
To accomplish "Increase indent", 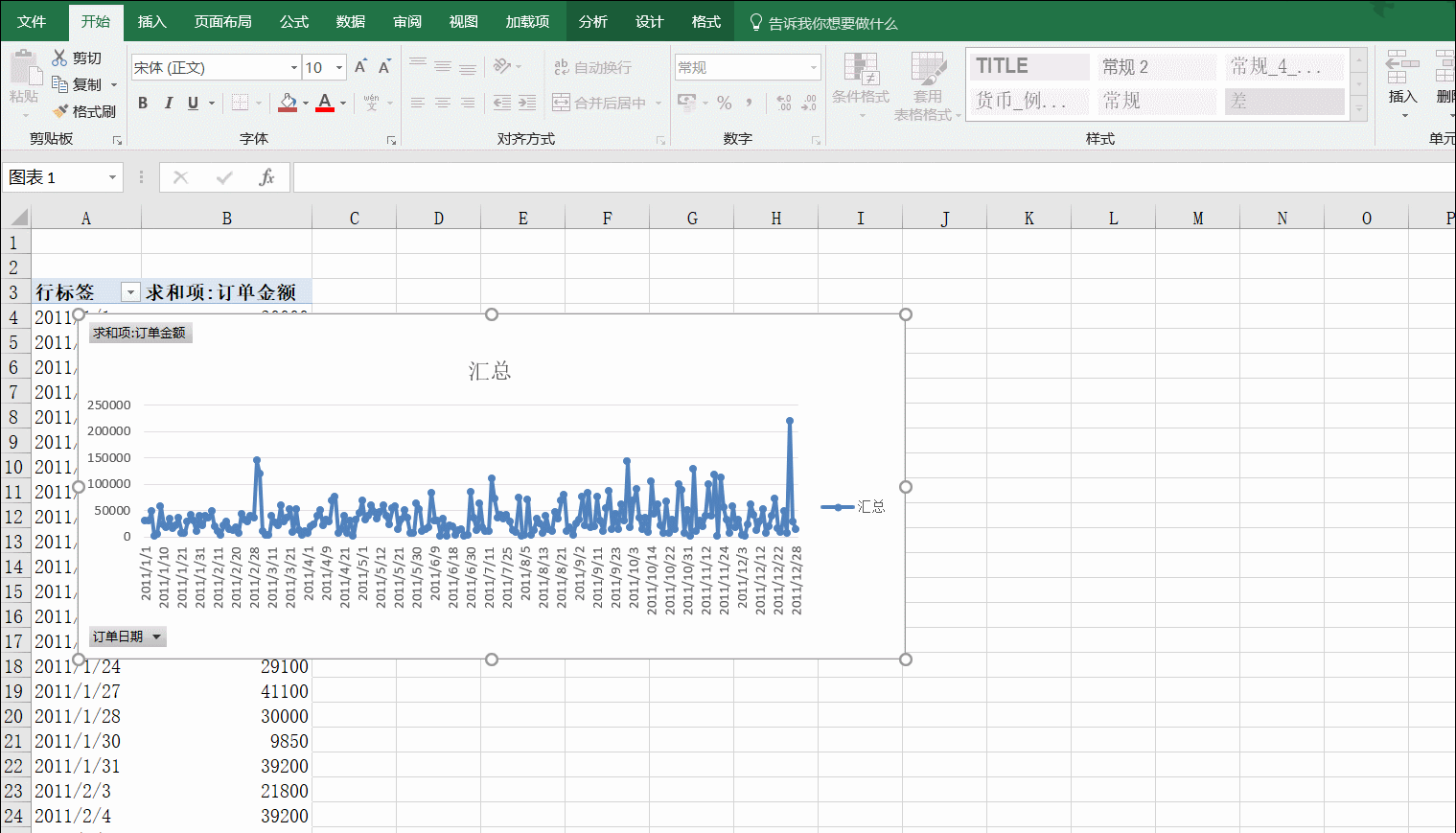I will pos(527,103).
